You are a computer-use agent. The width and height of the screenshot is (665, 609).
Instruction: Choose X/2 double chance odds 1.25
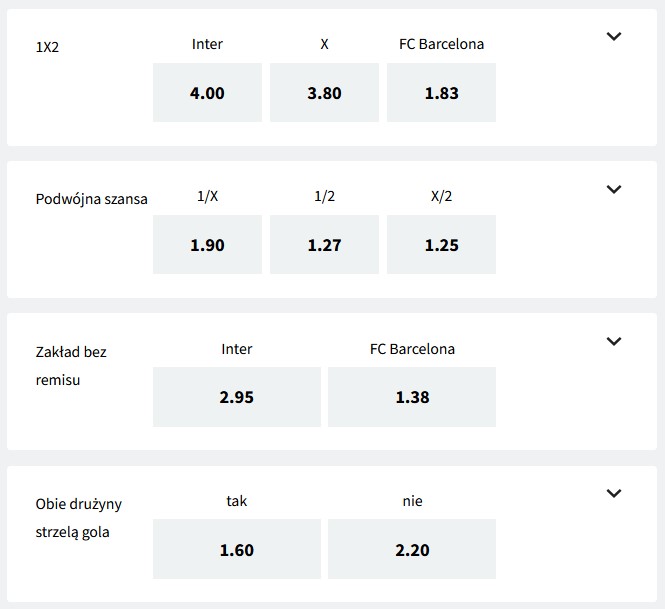(x=441, y=245)
